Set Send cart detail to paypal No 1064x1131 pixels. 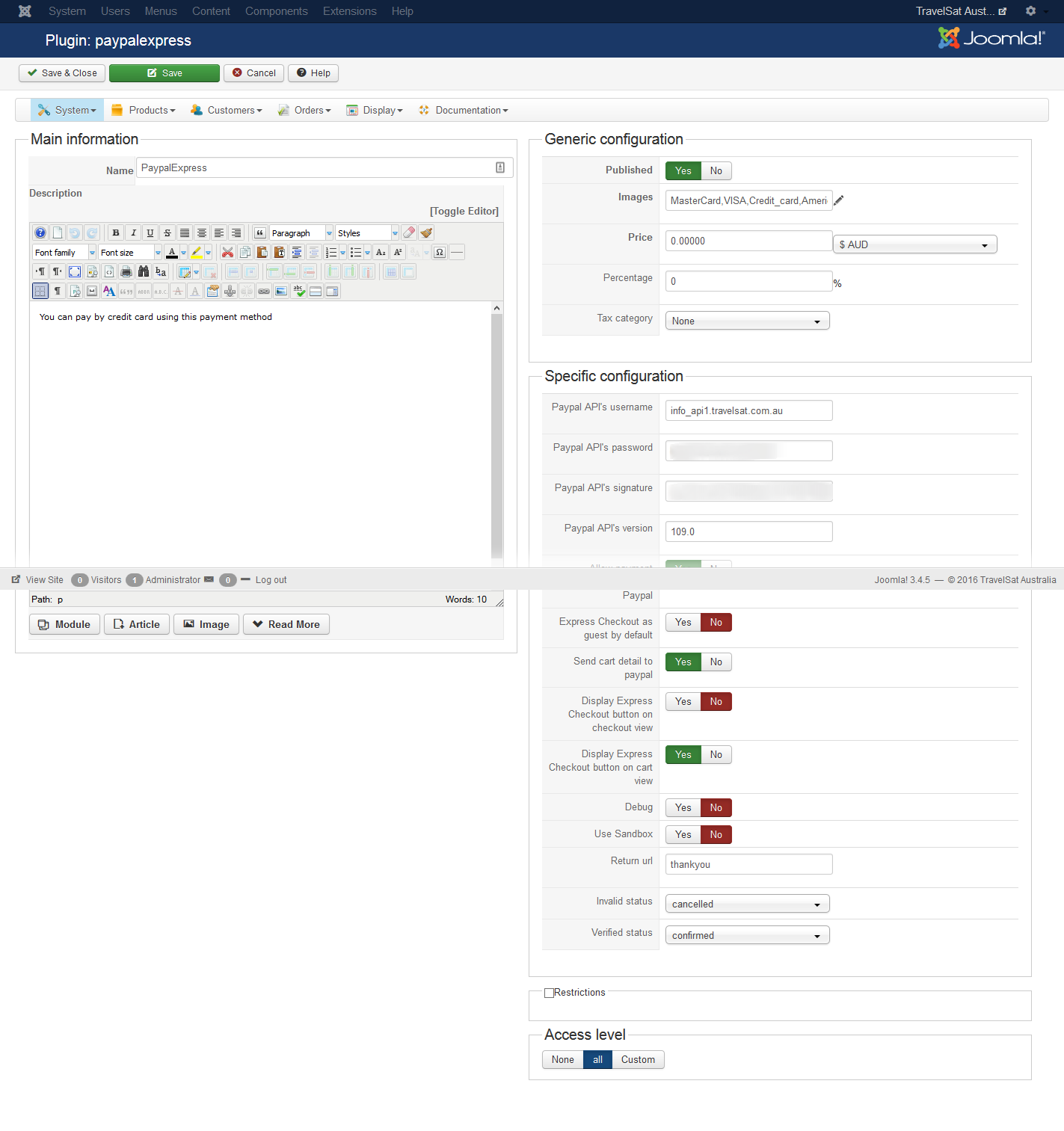click(x=716, y=662)
